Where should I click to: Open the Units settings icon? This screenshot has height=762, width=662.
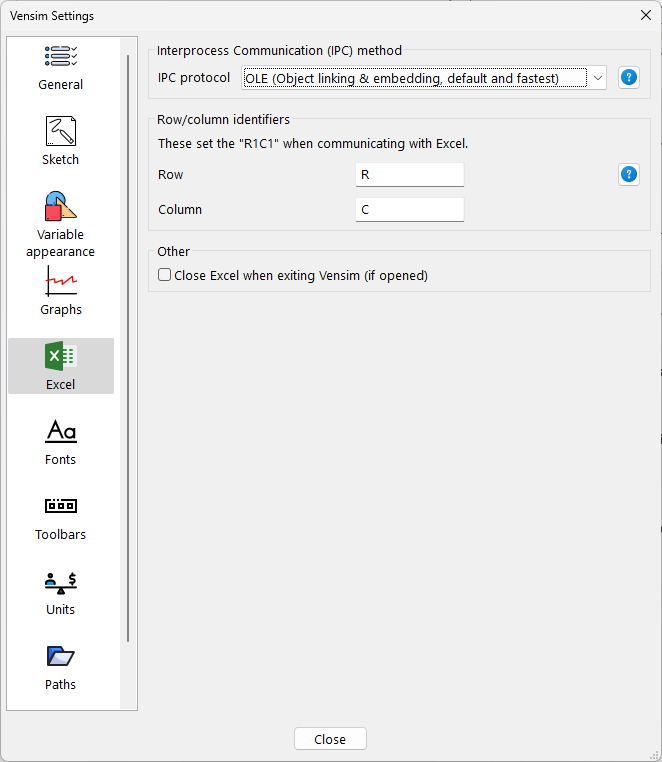click(x=61, y=582)
